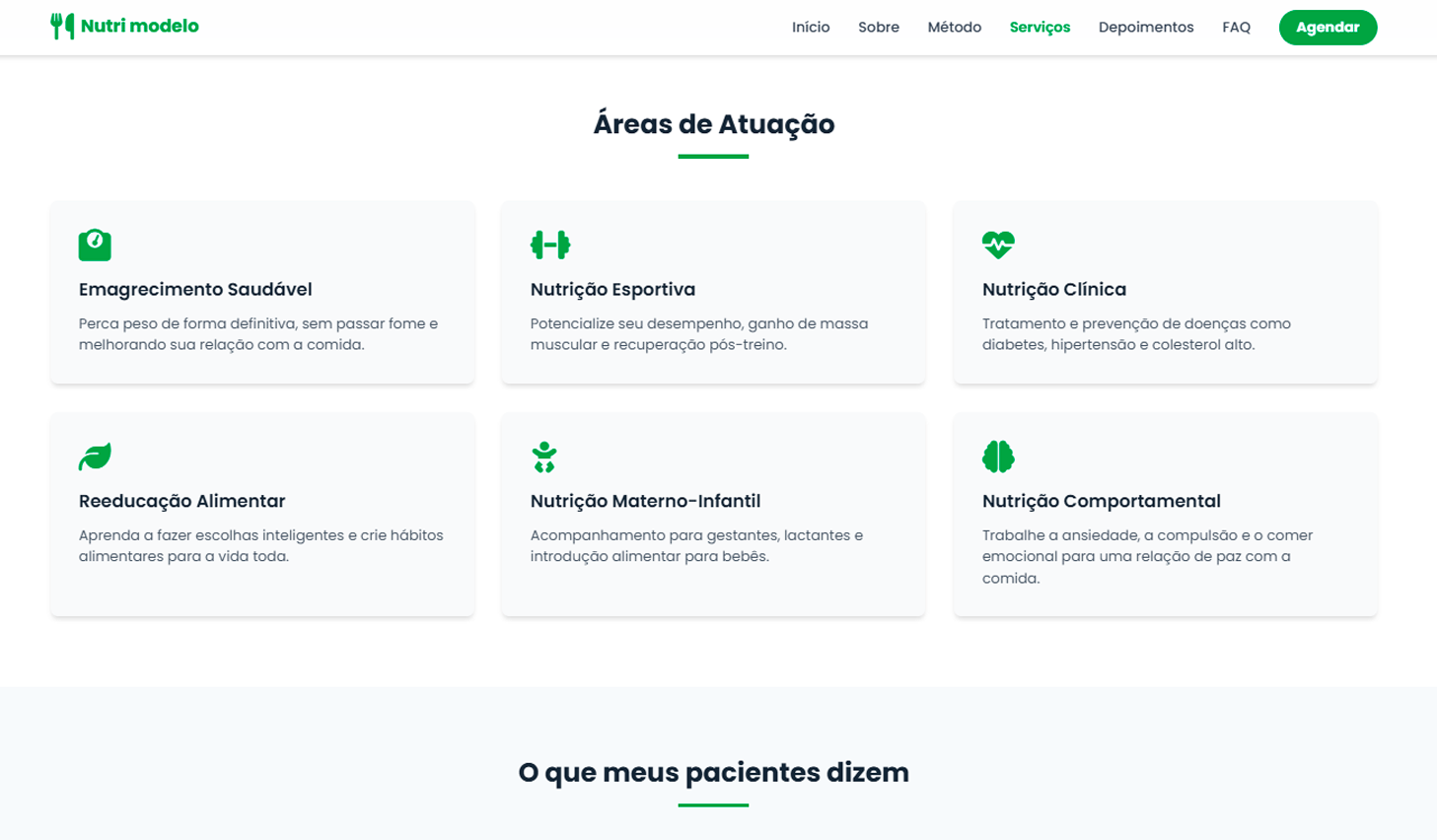This screenshot has height=840, width=1437.
Task: Go to Início in the navigation
Action: click(811, 28)
